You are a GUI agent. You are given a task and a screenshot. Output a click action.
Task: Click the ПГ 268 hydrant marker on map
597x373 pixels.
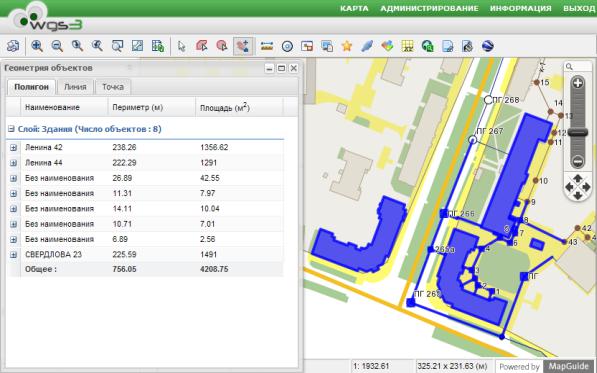(x=488, y=100)
